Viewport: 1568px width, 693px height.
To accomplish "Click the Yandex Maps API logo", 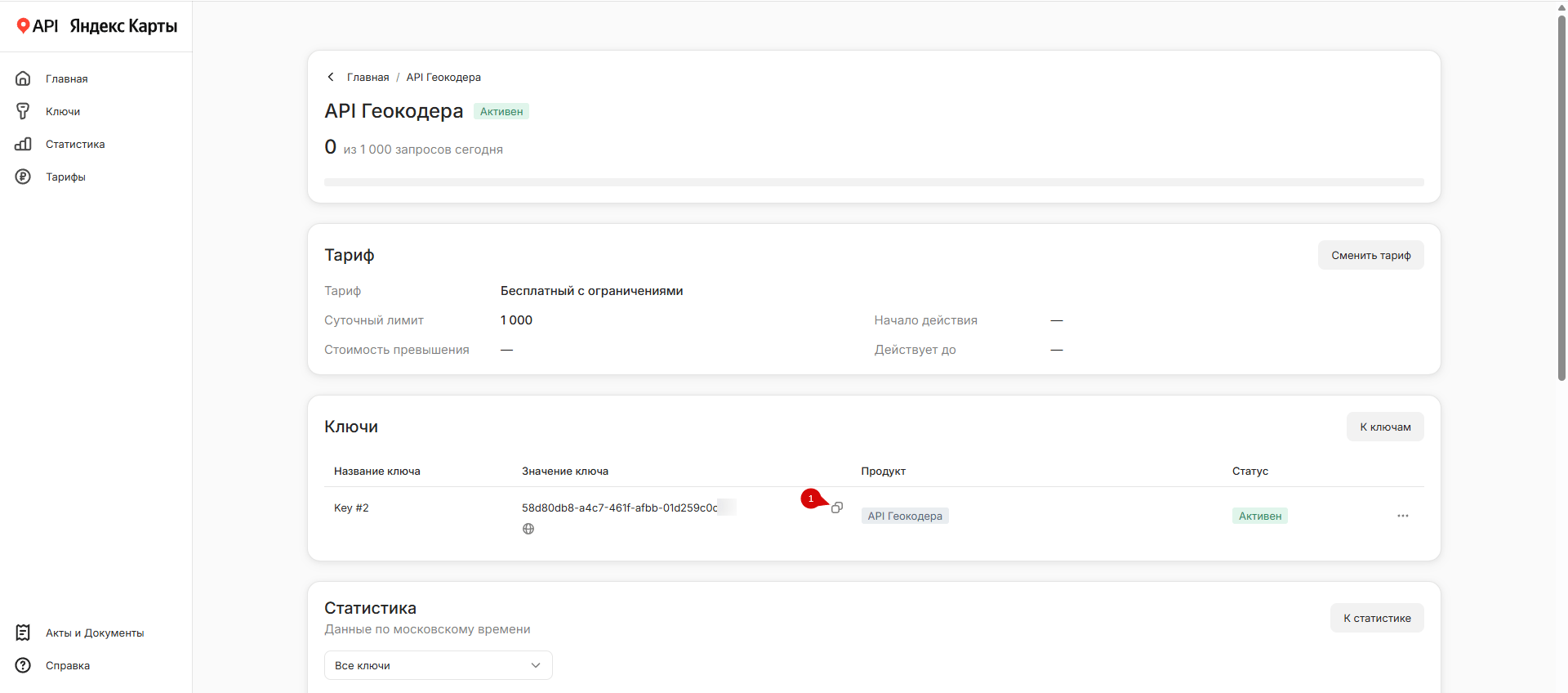I will [97, 26].
